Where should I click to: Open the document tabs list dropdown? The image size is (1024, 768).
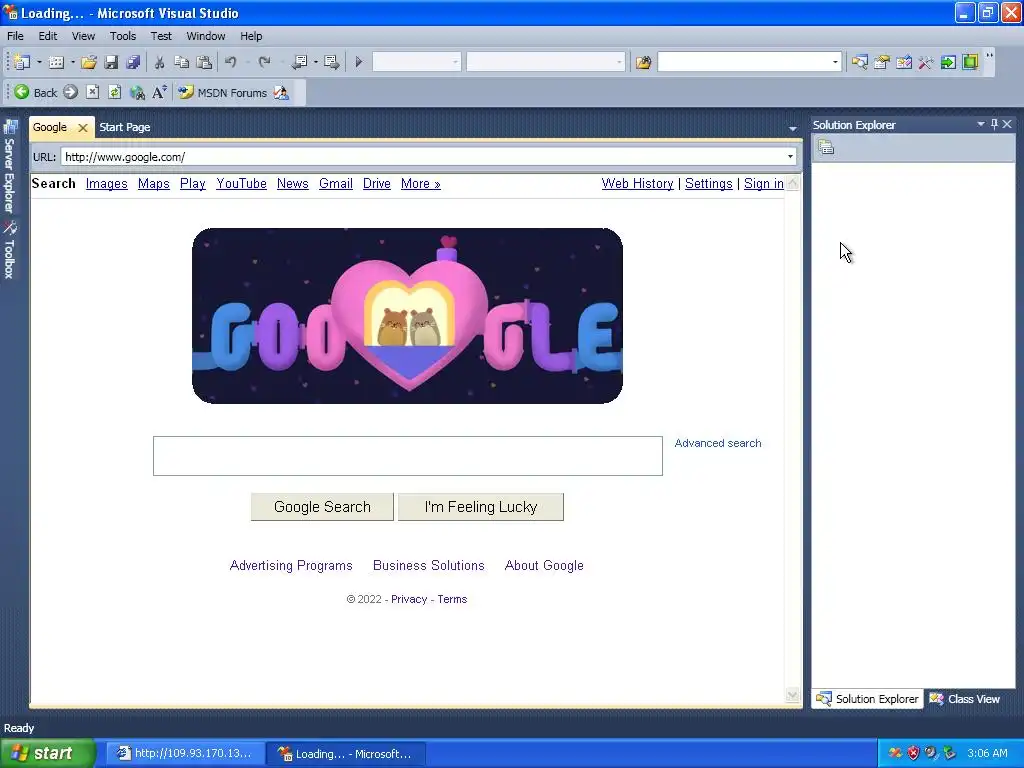[x=793, y=128]
